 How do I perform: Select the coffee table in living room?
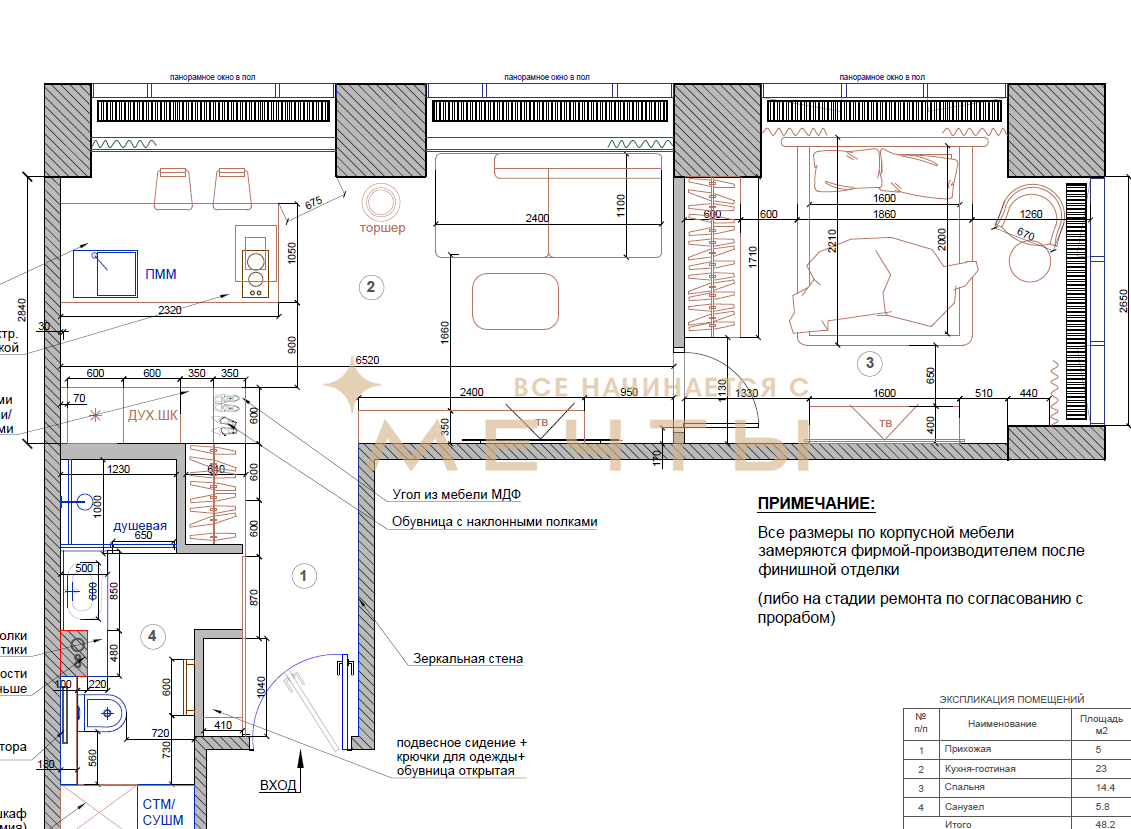[x=514, y=301]
